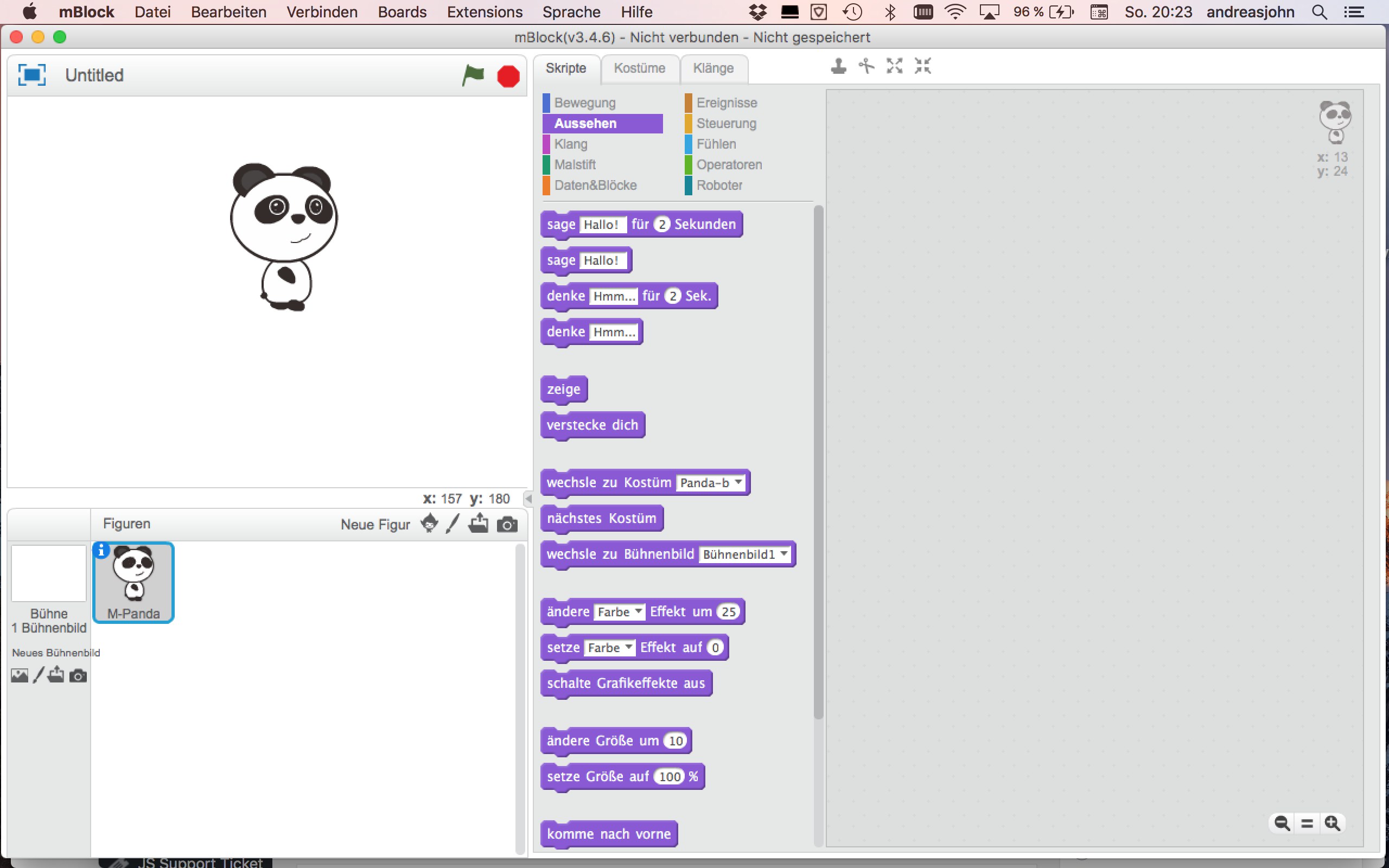Open the Boards menu
Image resolution: width=1389 pixels, height=868 pixels.
(402, 12)
